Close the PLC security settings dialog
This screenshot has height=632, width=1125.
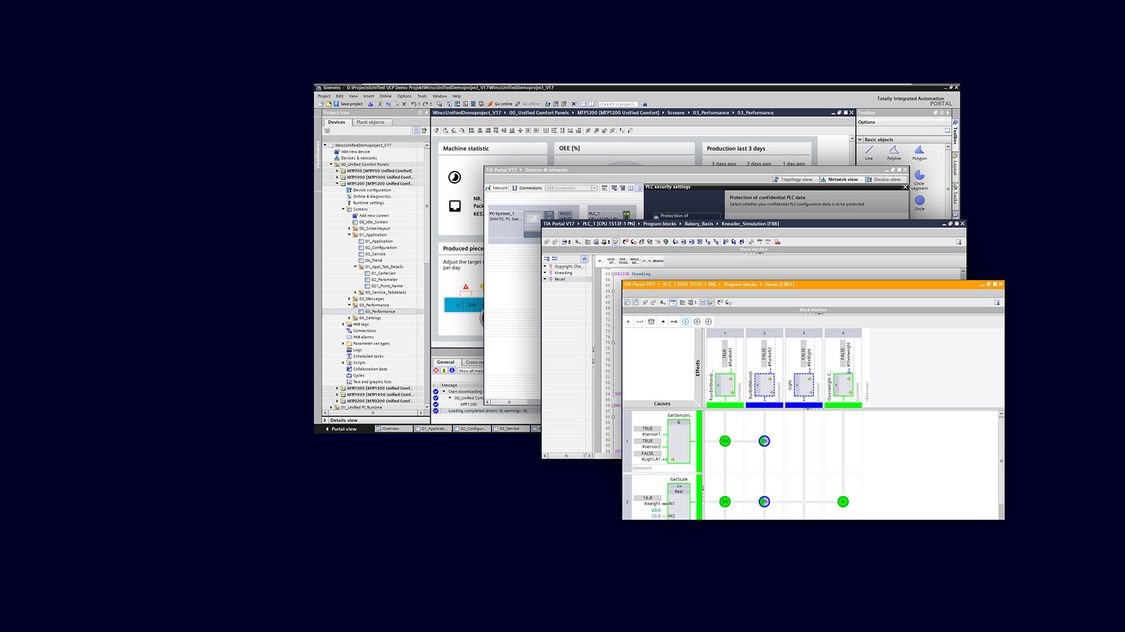[905, 187]
